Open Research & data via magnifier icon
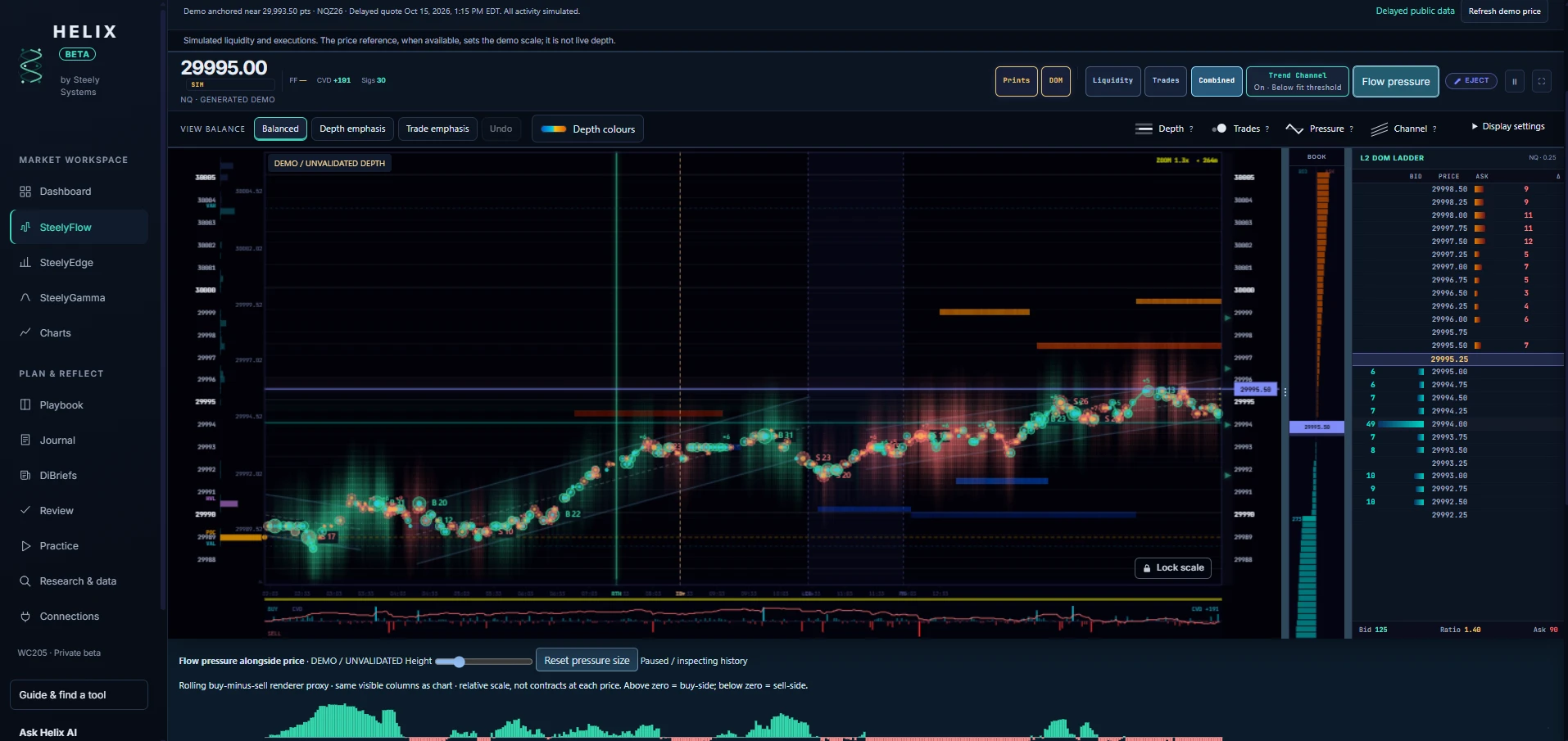Screen dimensions: 1568x741 pyautogui.click(x=25, y=581)
